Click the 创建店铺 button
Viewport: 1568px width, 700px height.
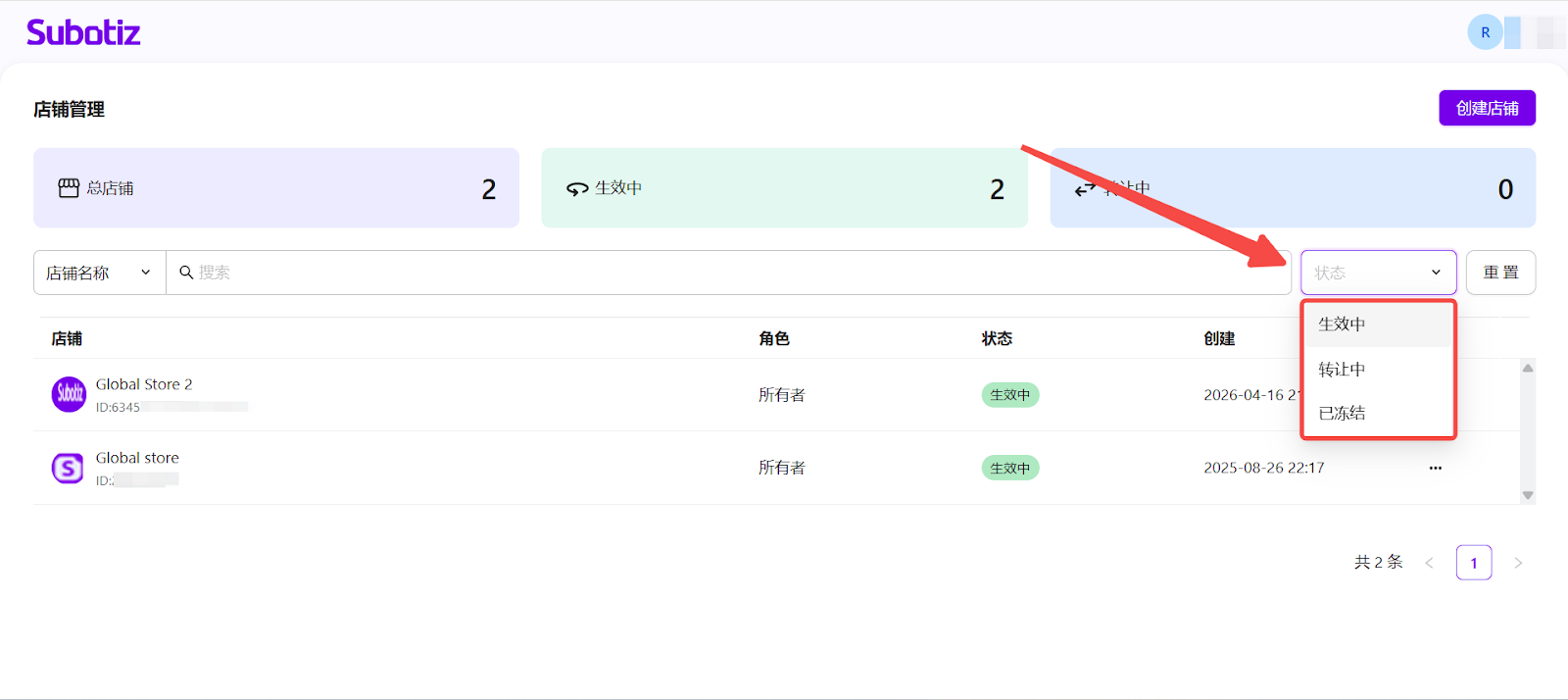(x=1487, y=108)
